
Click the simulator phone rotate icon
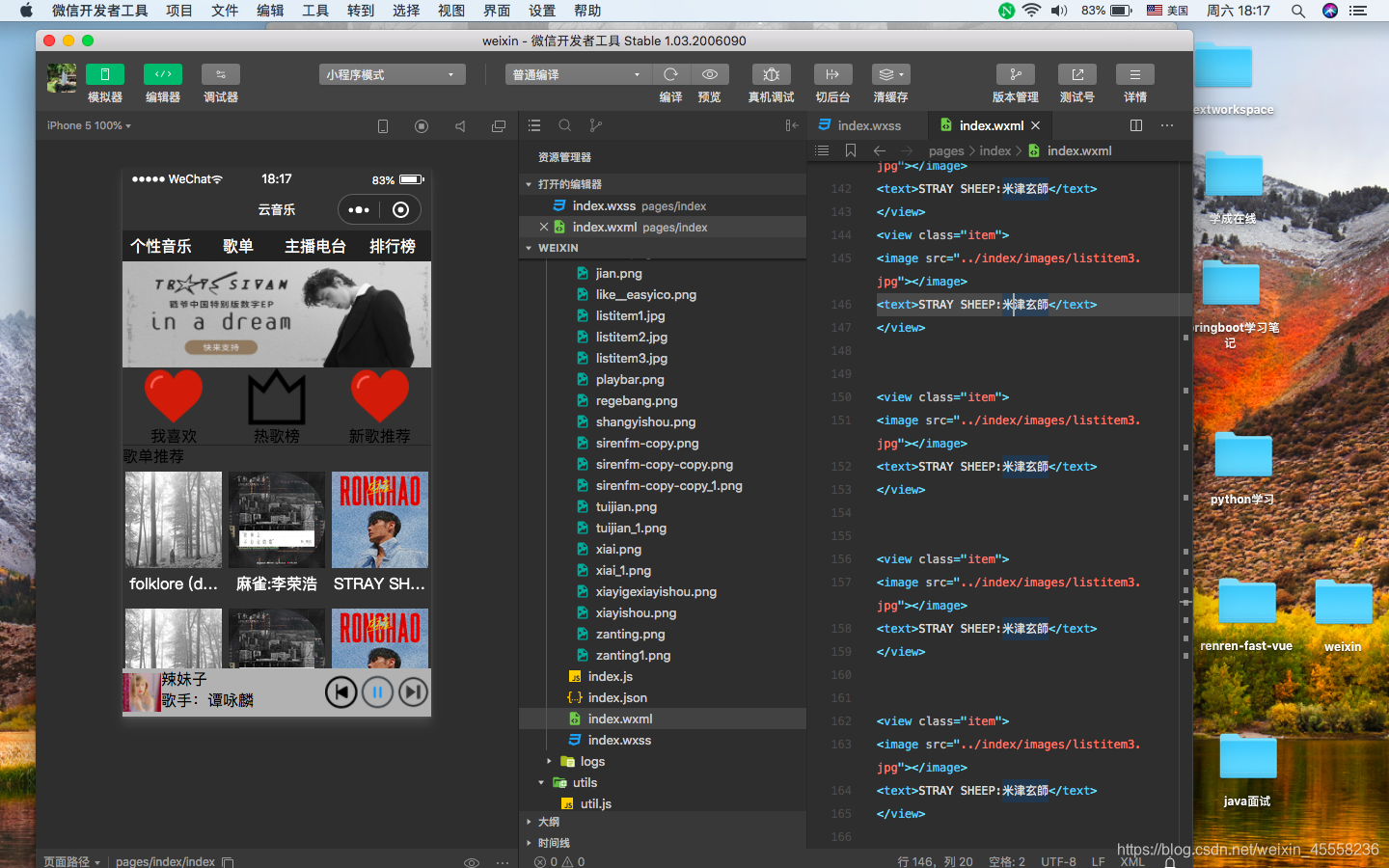point(383,126)
